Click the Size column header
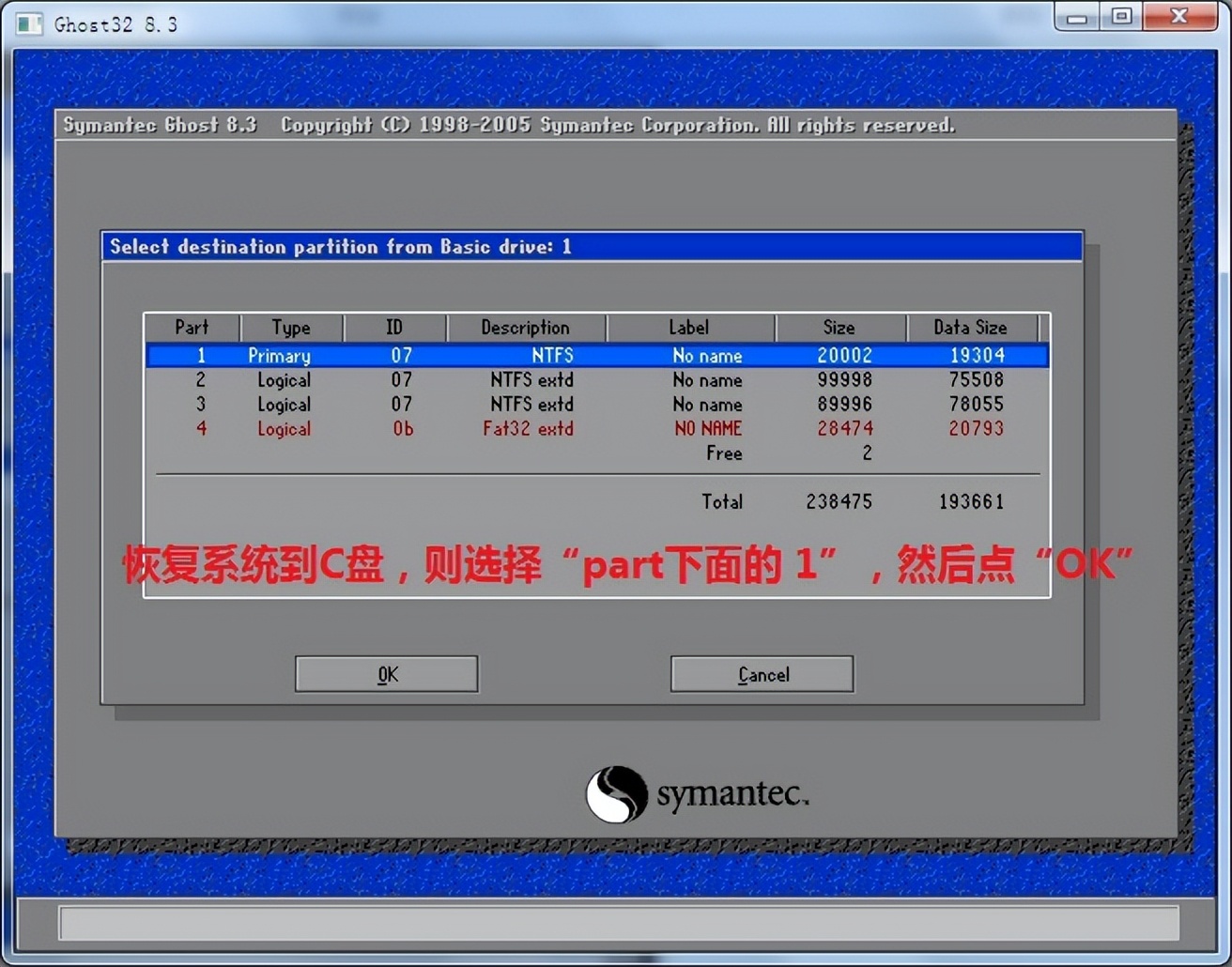Viewport: 1232px width, 967px height. pyautogui.click(x=839, y=328)
